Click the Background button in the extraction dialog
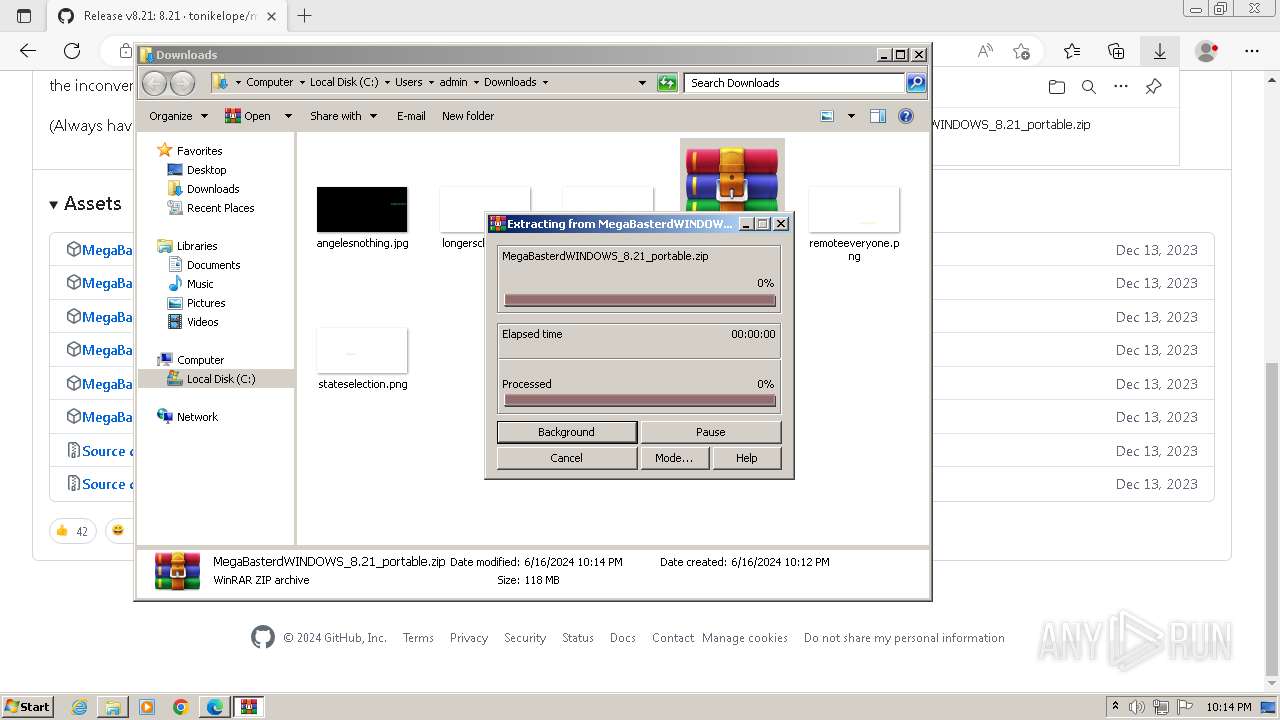The width and height of the screenshot is (1280, 720). (x=566, y=432)
